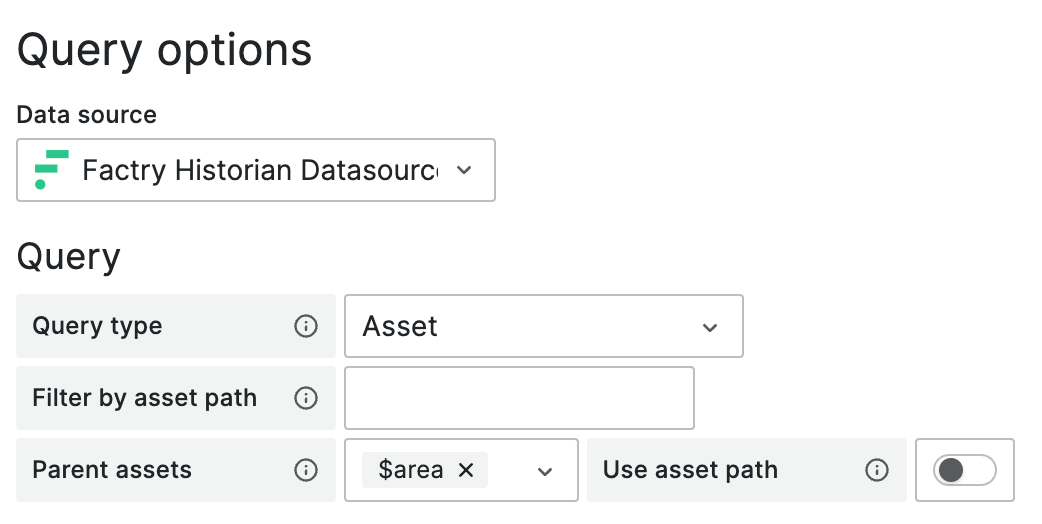
Task: Show info tooltip for Query type
Action: pyautogui.click(x=306, y=326)
